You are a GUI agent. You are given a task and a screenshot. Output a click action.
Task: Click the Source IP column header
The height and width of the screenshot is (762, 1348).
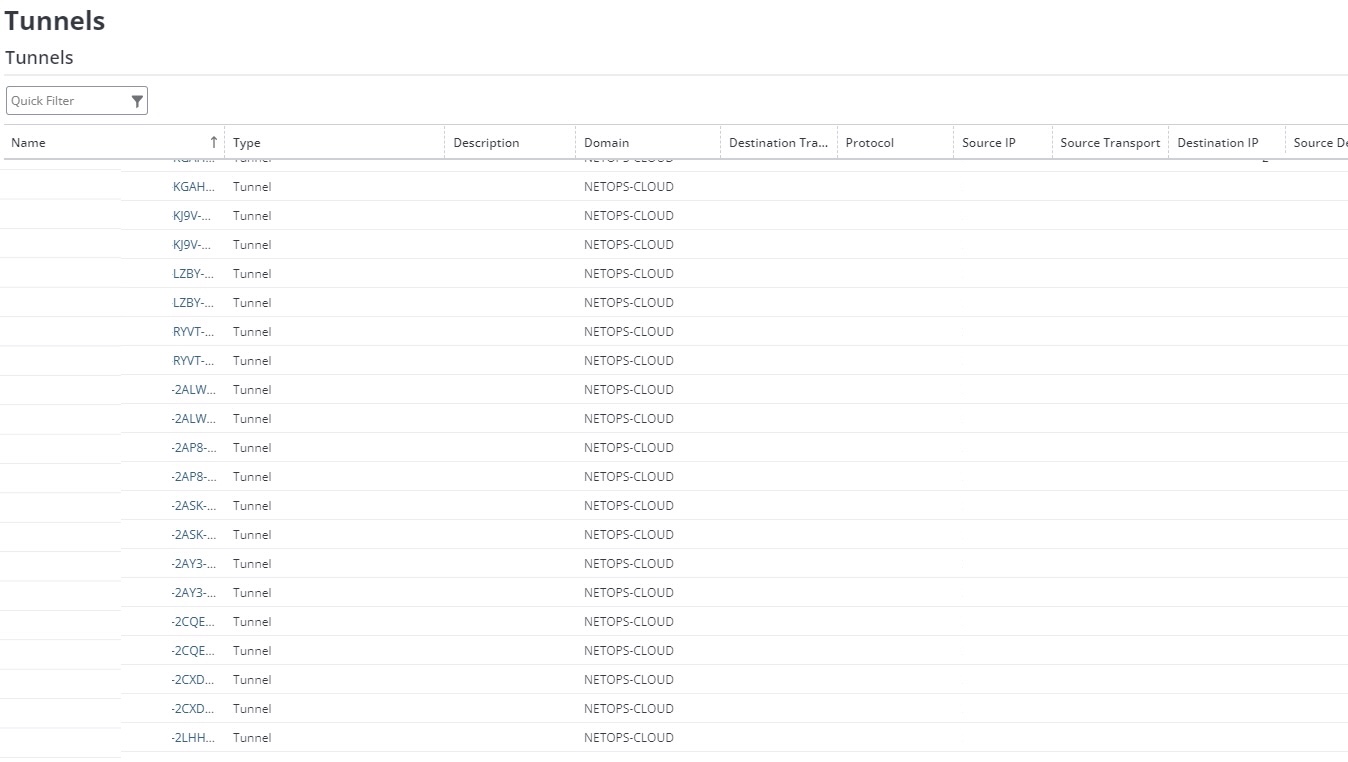[988, 143]
